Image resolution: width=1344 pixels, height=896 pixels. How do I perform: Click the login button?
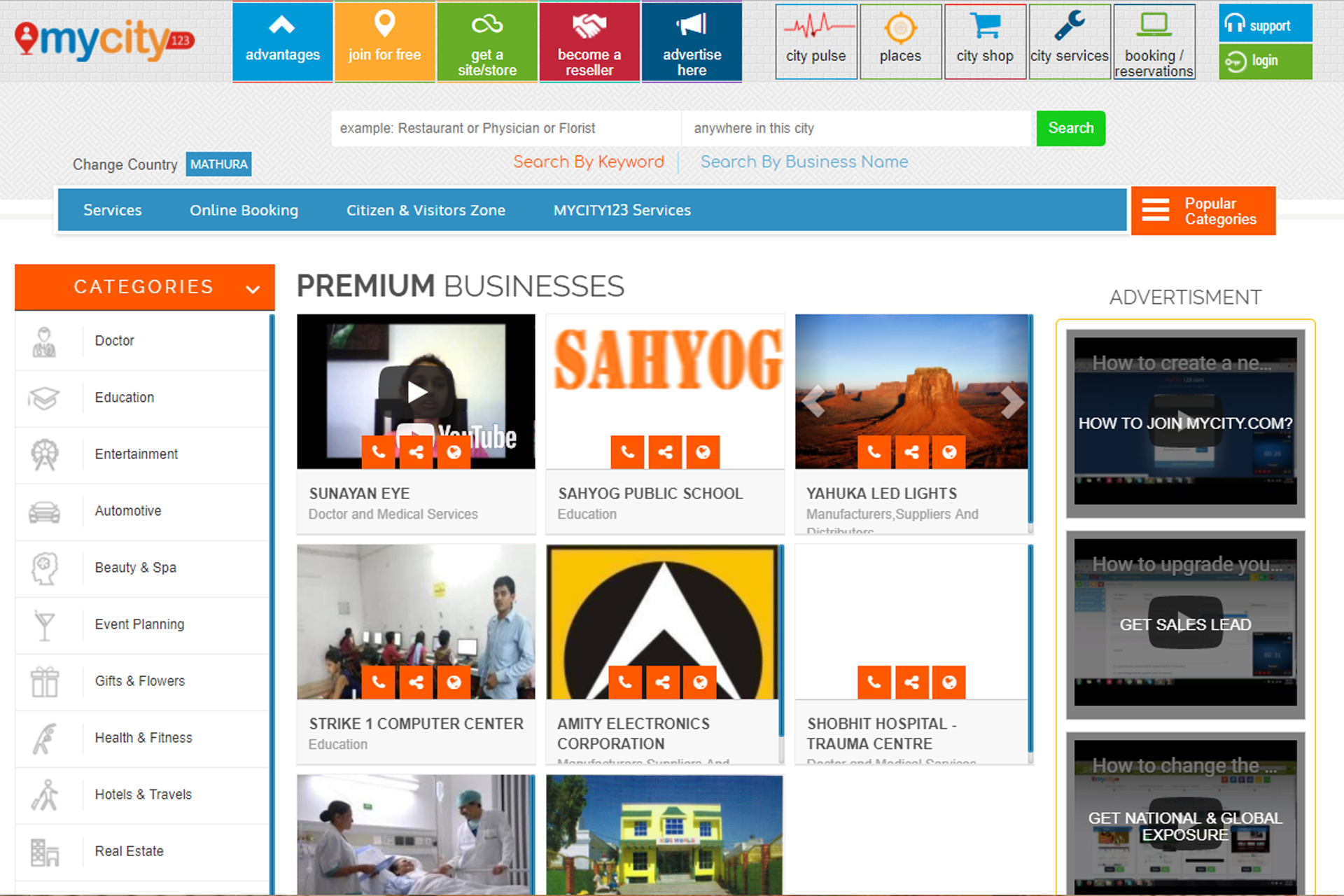[x=1265, y=62]
